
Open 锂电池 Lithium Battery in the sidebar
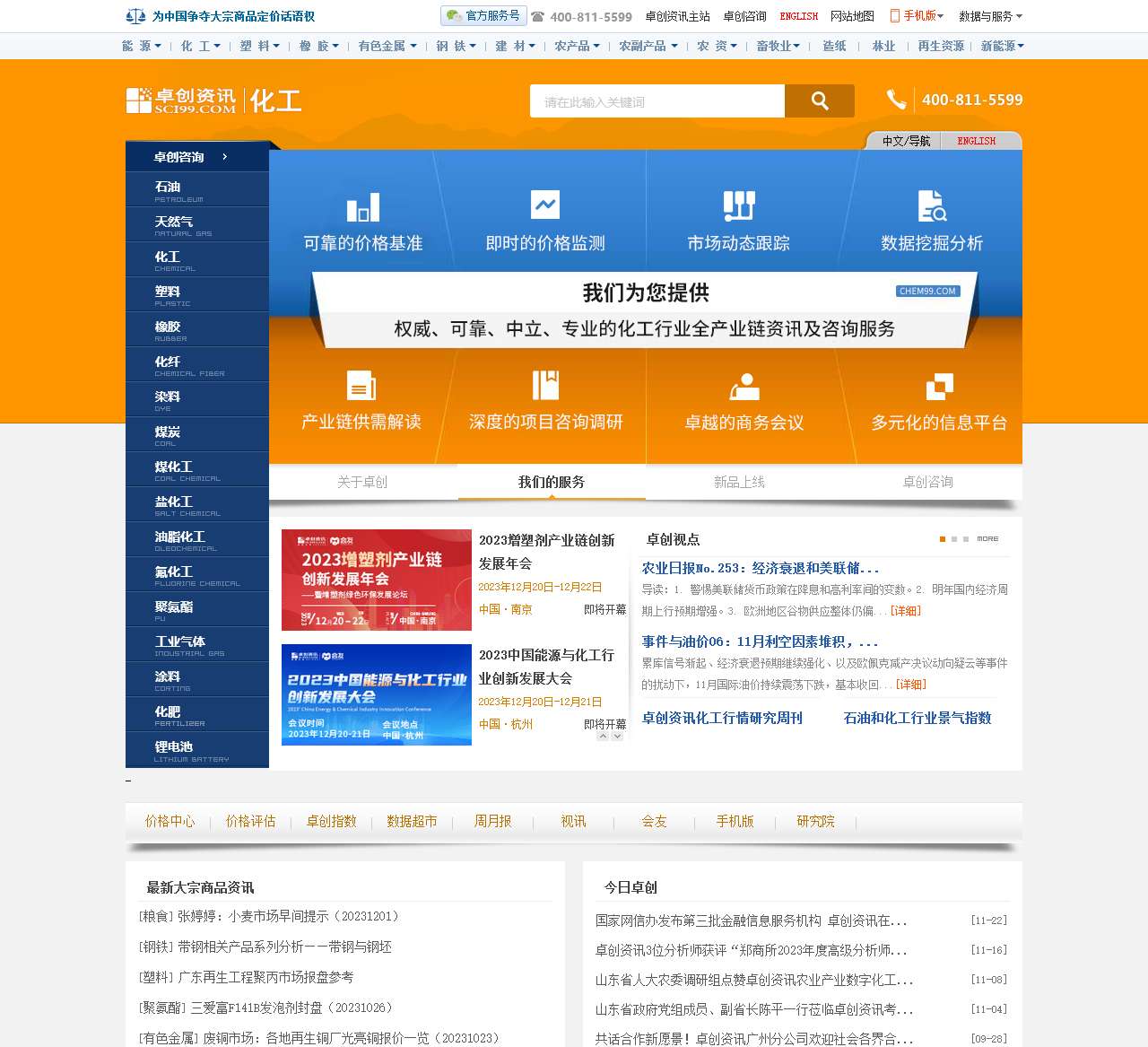[197, 750]
